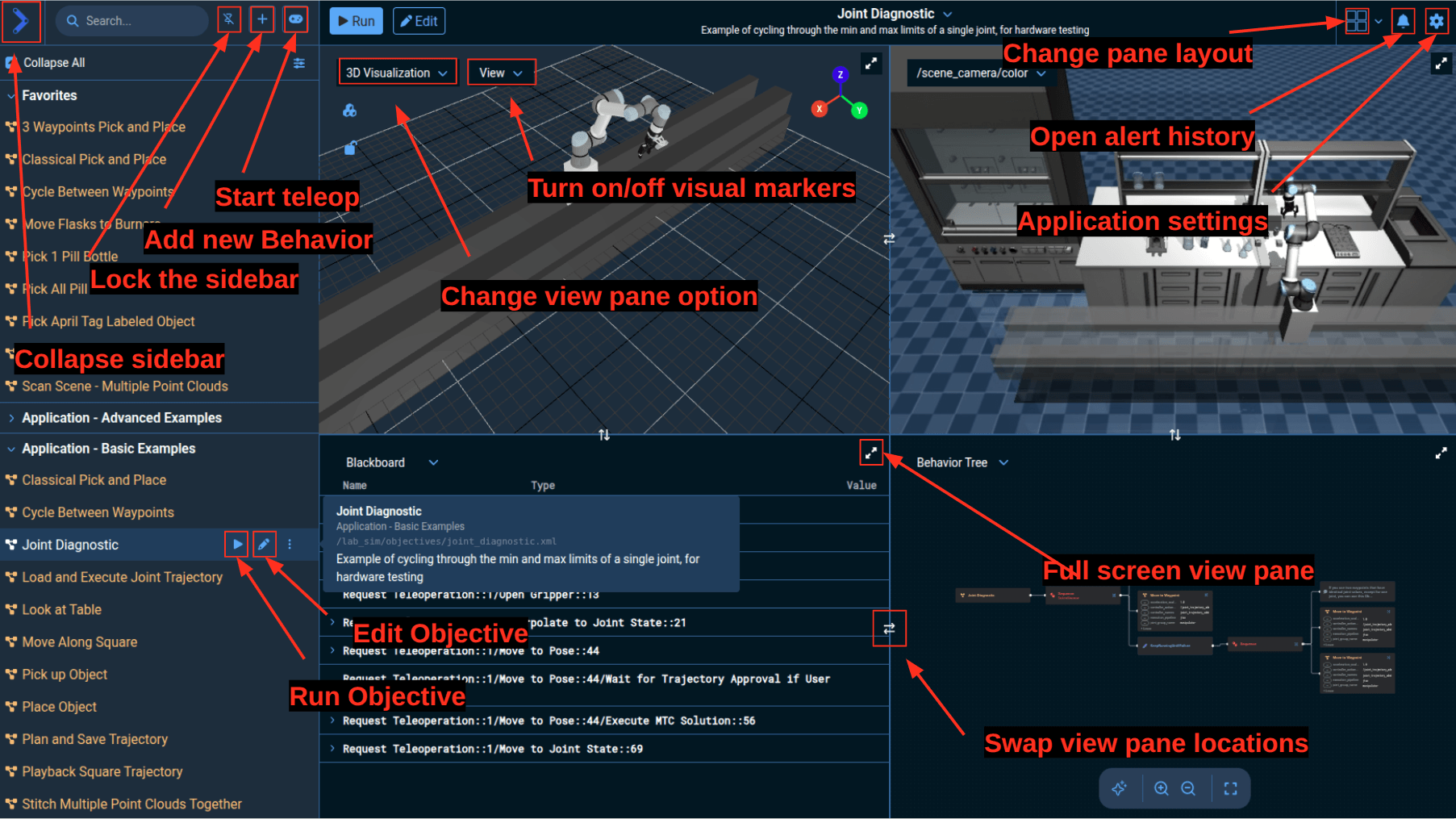Start teleop using the gamepad icon
The image size is (1456, 819).
(296, 19)
